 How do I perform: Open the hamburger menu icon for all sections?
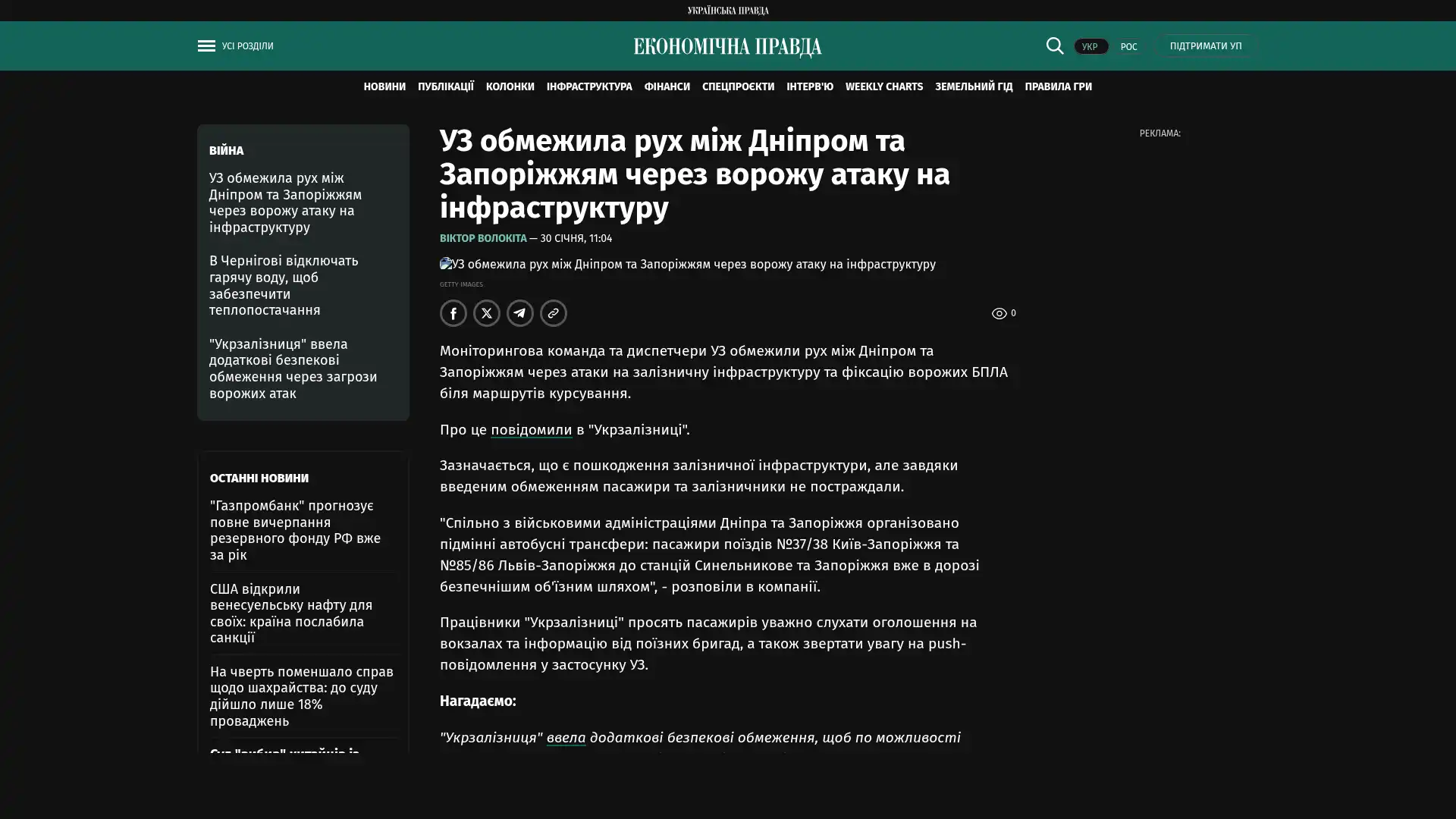[x=206, y=46]
